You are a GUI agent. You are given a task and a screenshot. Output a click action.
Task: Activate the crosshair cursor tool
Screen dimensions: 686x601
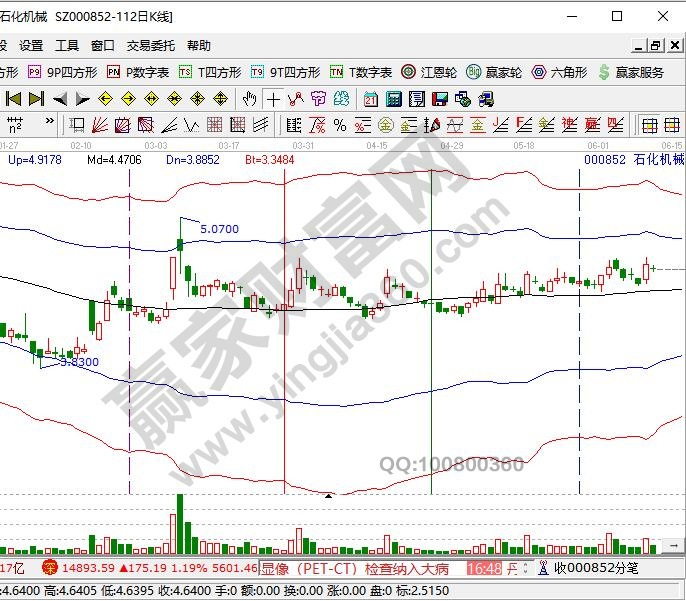(x=272, y=99)
